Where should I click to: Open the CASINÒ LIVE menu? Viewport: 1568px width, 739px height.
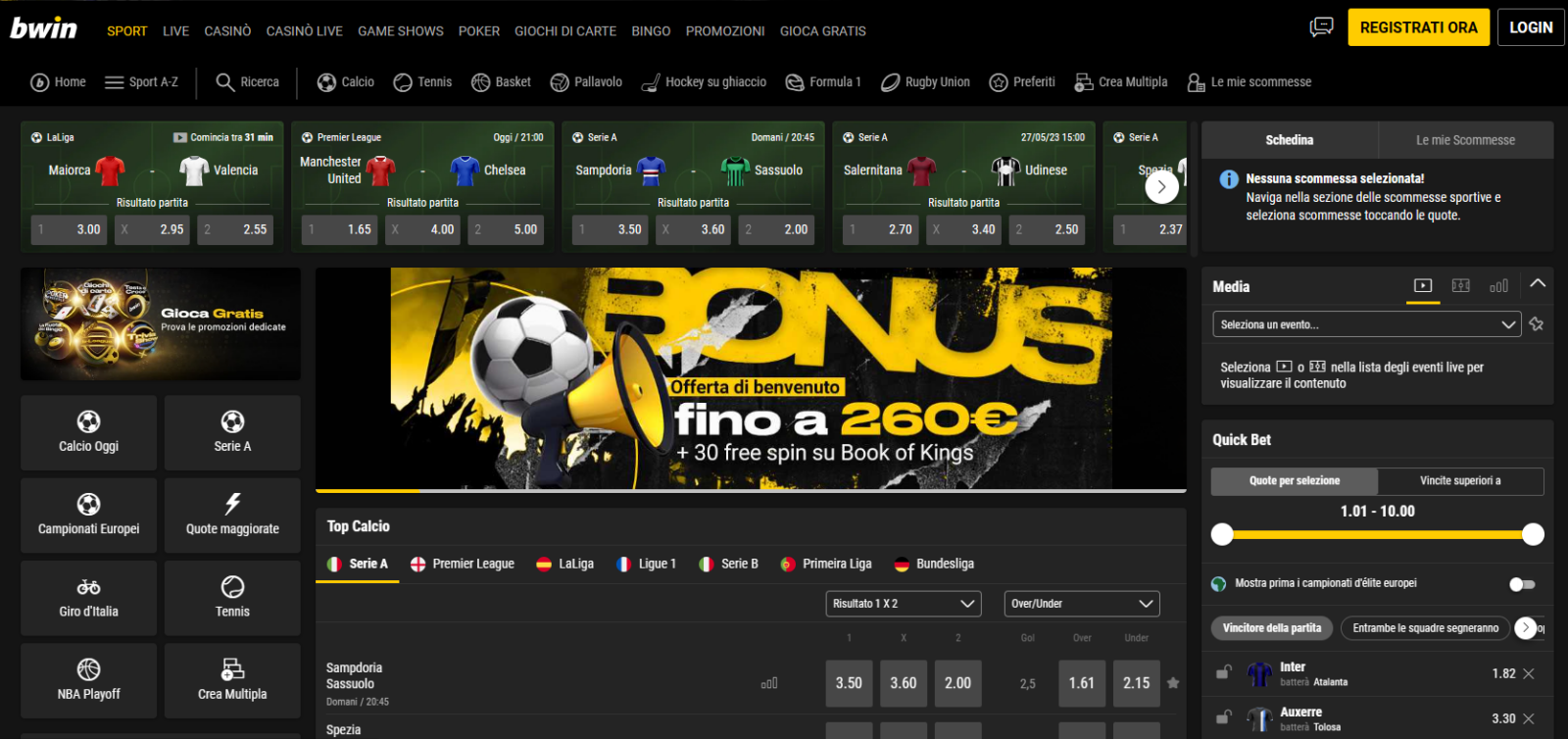tap(305, 31)
